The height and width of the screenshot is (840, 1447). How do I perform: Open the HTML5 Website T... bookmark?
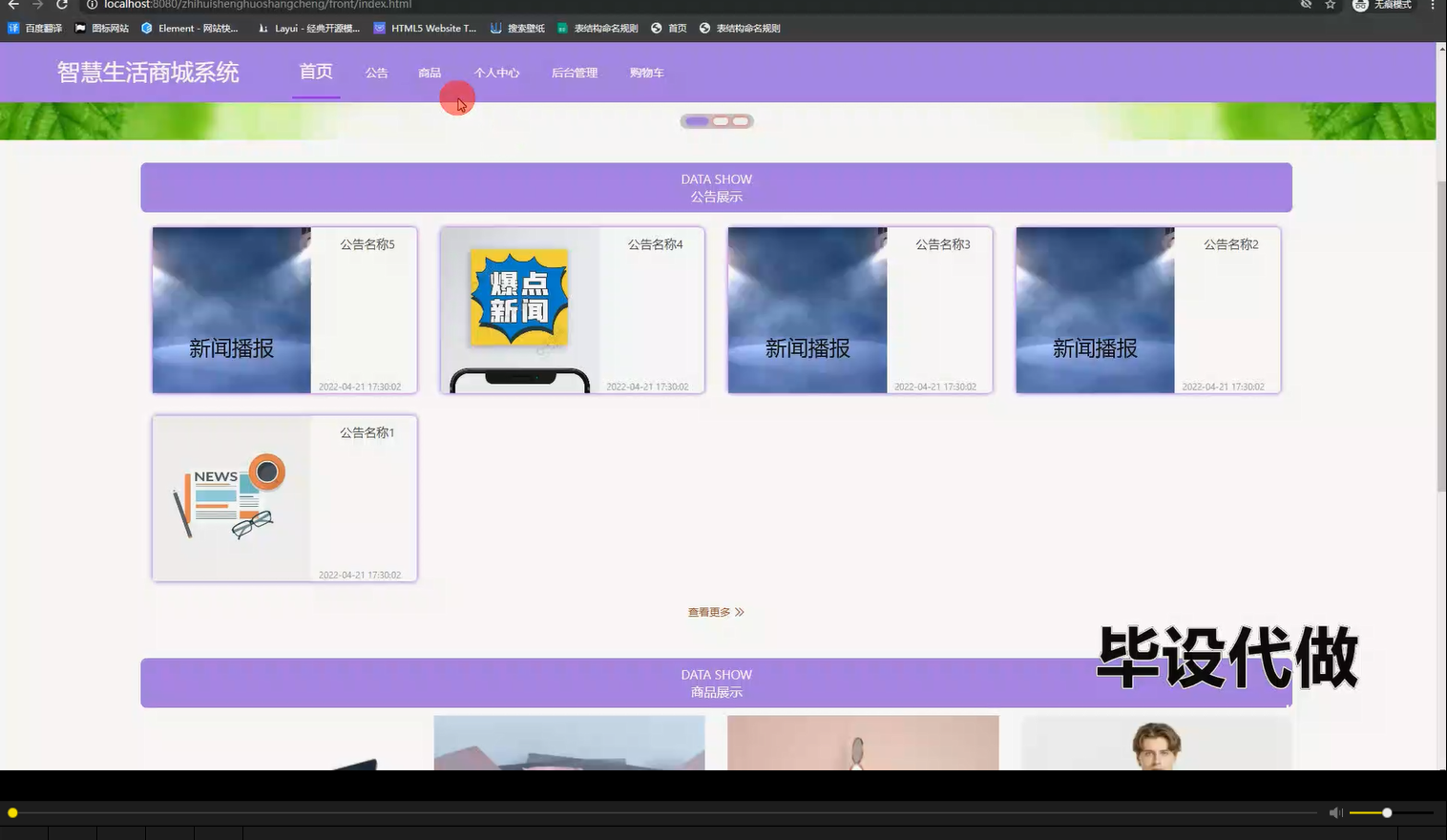(x=426, y=29)
